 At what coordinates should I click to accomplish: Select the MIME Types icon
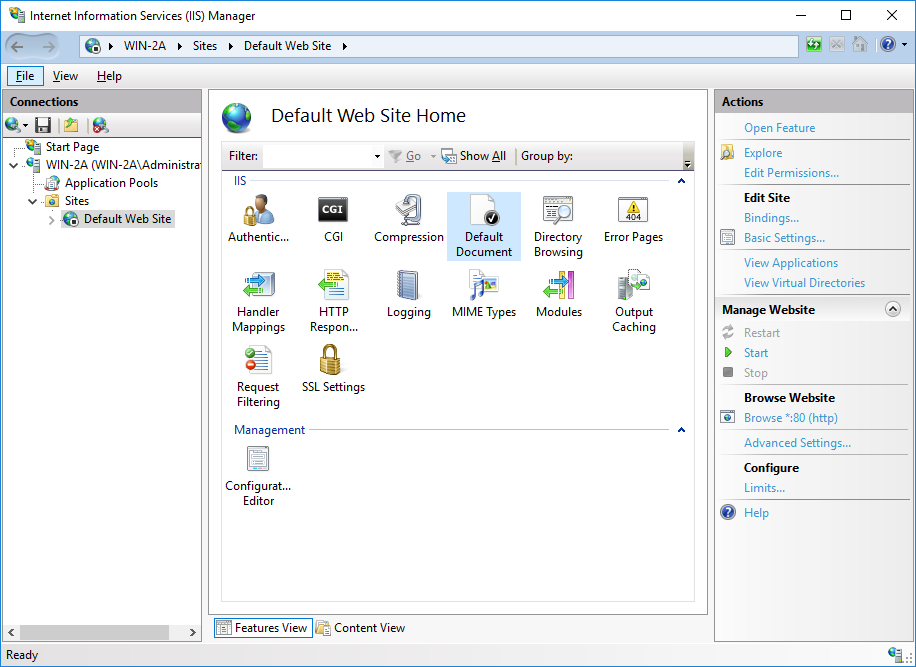483,286
